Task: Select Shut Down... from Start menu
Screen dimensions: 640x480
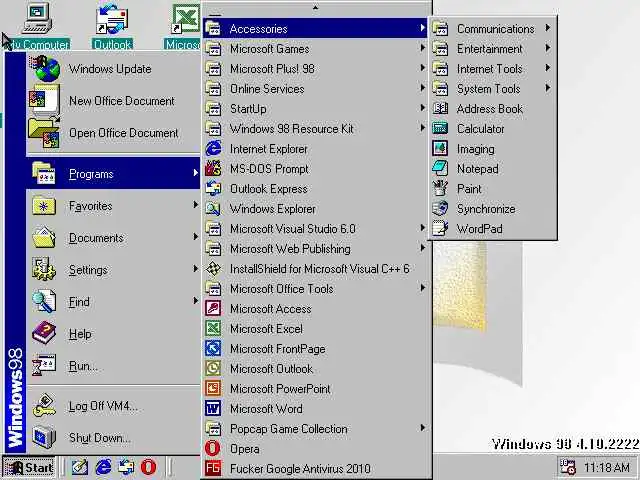Action: point(113,438)
